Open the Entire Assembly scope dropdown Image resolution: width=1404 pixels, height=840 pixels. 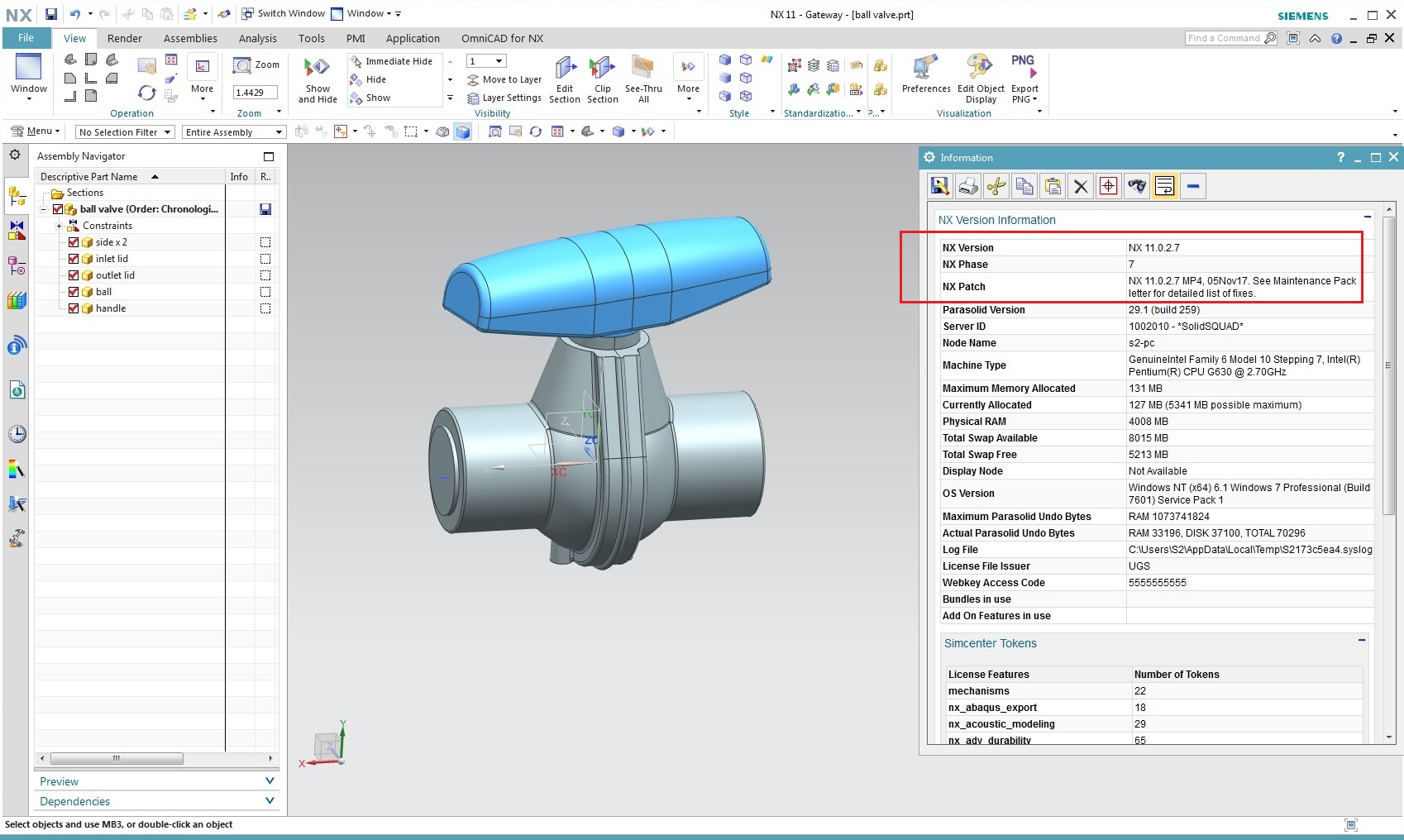click(233, 132)
